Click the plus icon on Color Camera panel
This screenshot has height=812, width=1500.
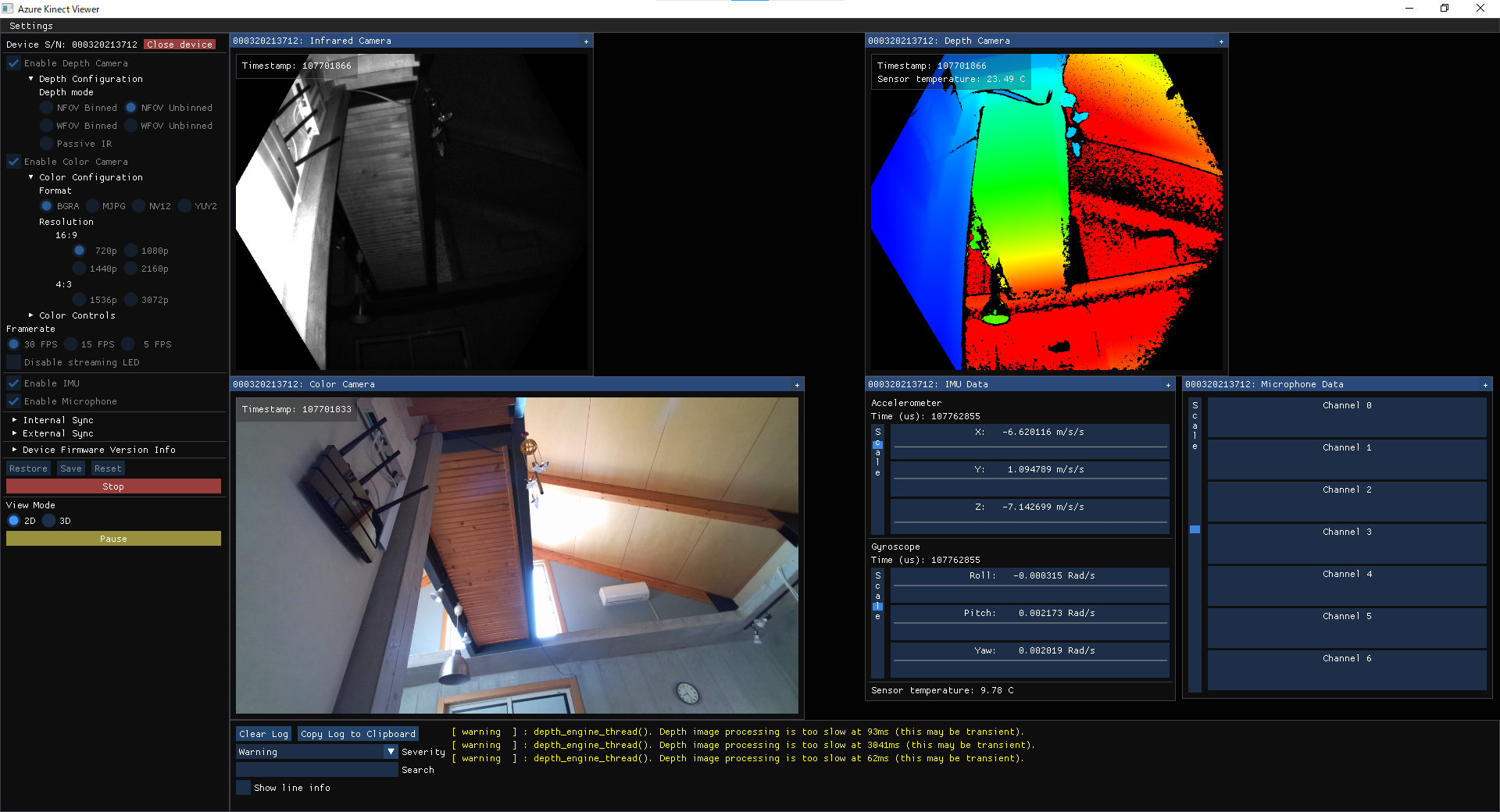tap(797, 385)
